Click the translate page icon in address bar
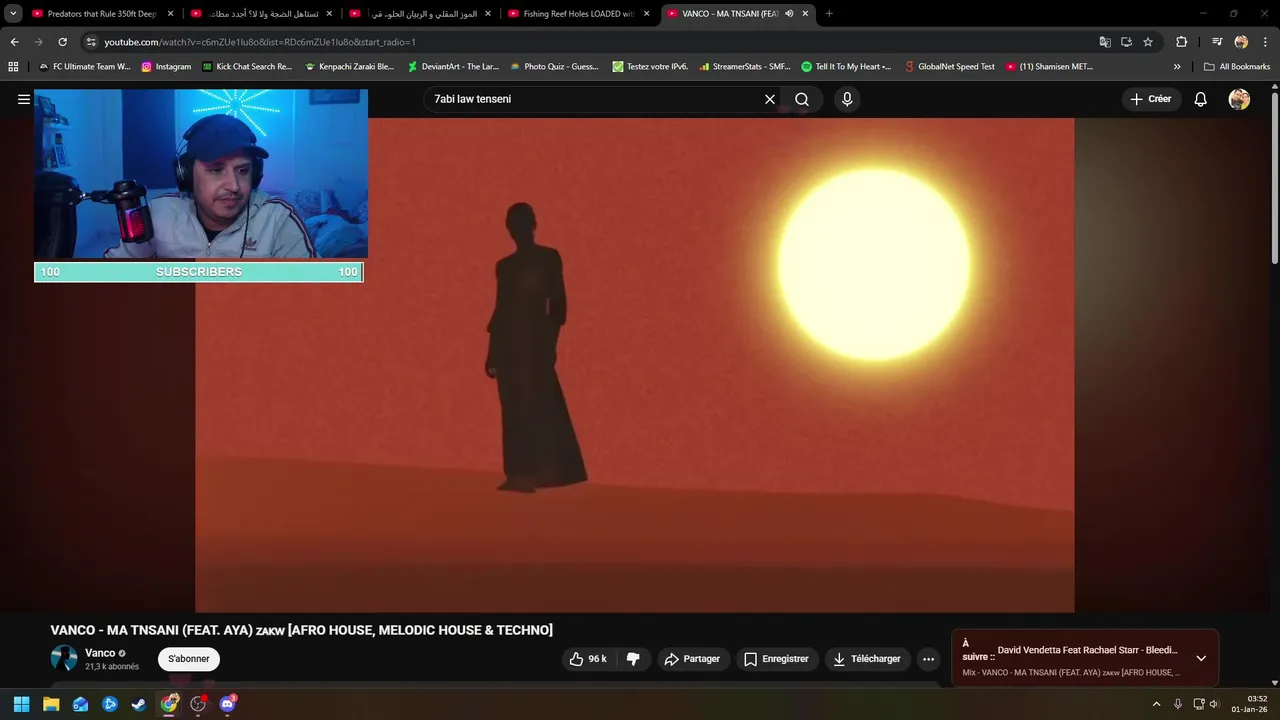The width and height of the screenshot is (1280, 720). pos(1105,42)
